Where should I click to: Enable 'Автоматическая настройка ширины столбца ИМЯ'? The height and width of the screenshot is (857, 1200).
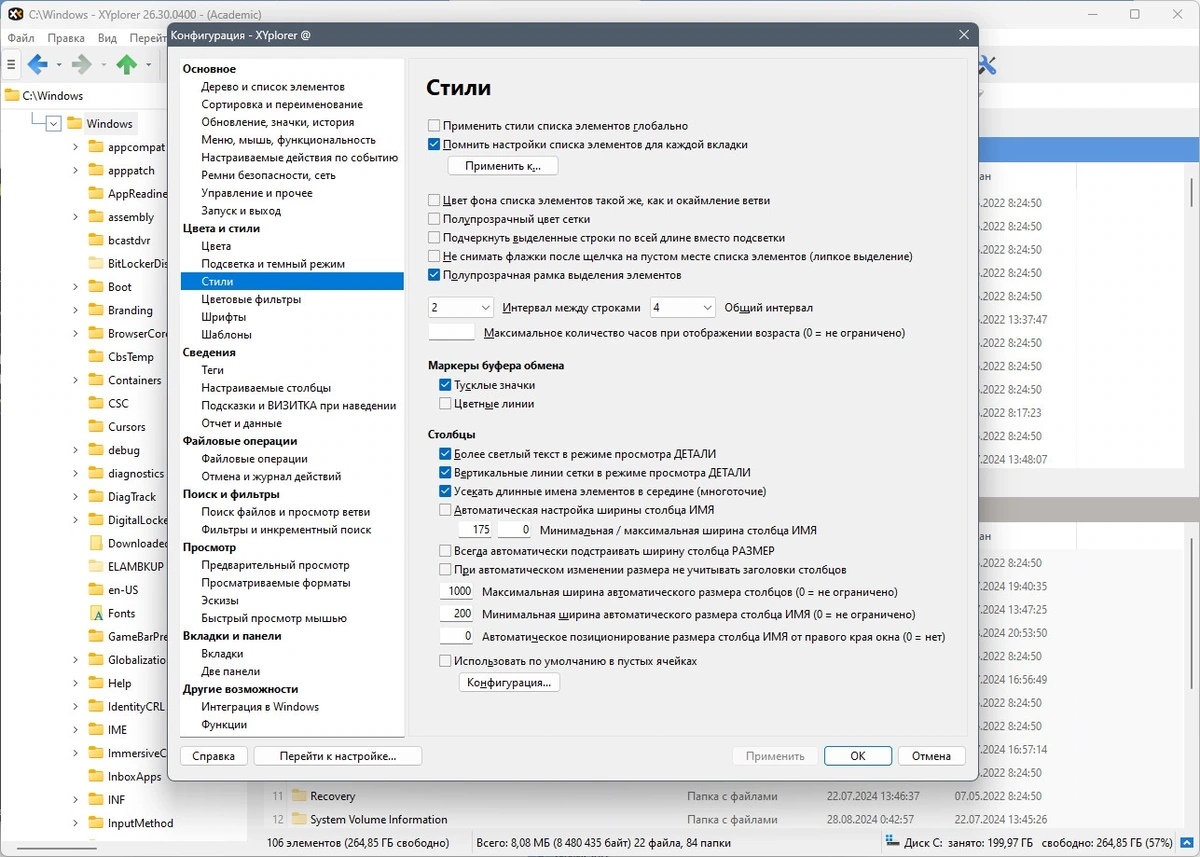446,510
